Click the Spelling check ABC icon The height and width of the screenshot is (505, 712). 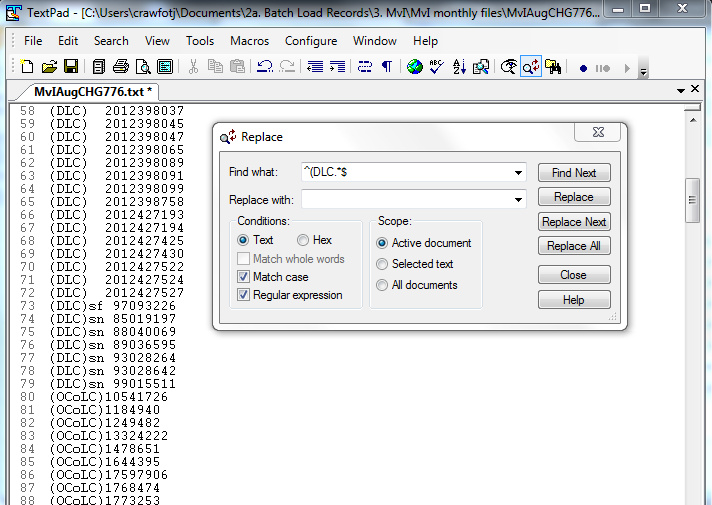436,67
